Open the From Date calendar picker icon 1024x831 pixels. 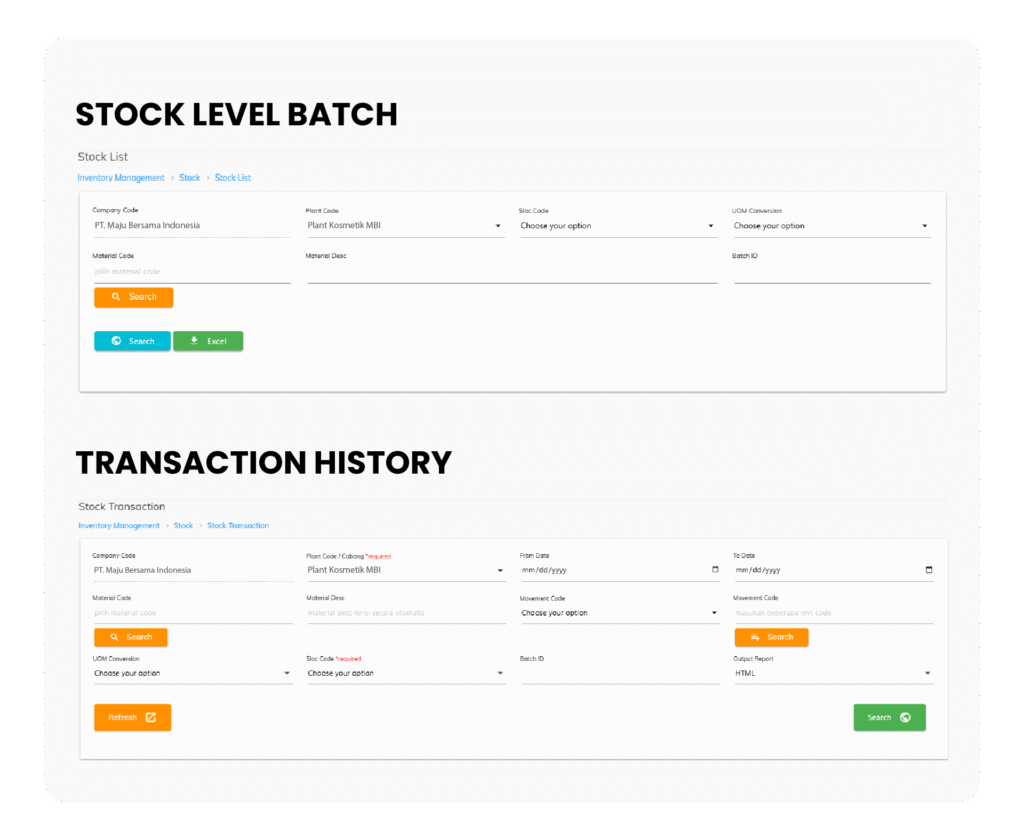[715, 570]
